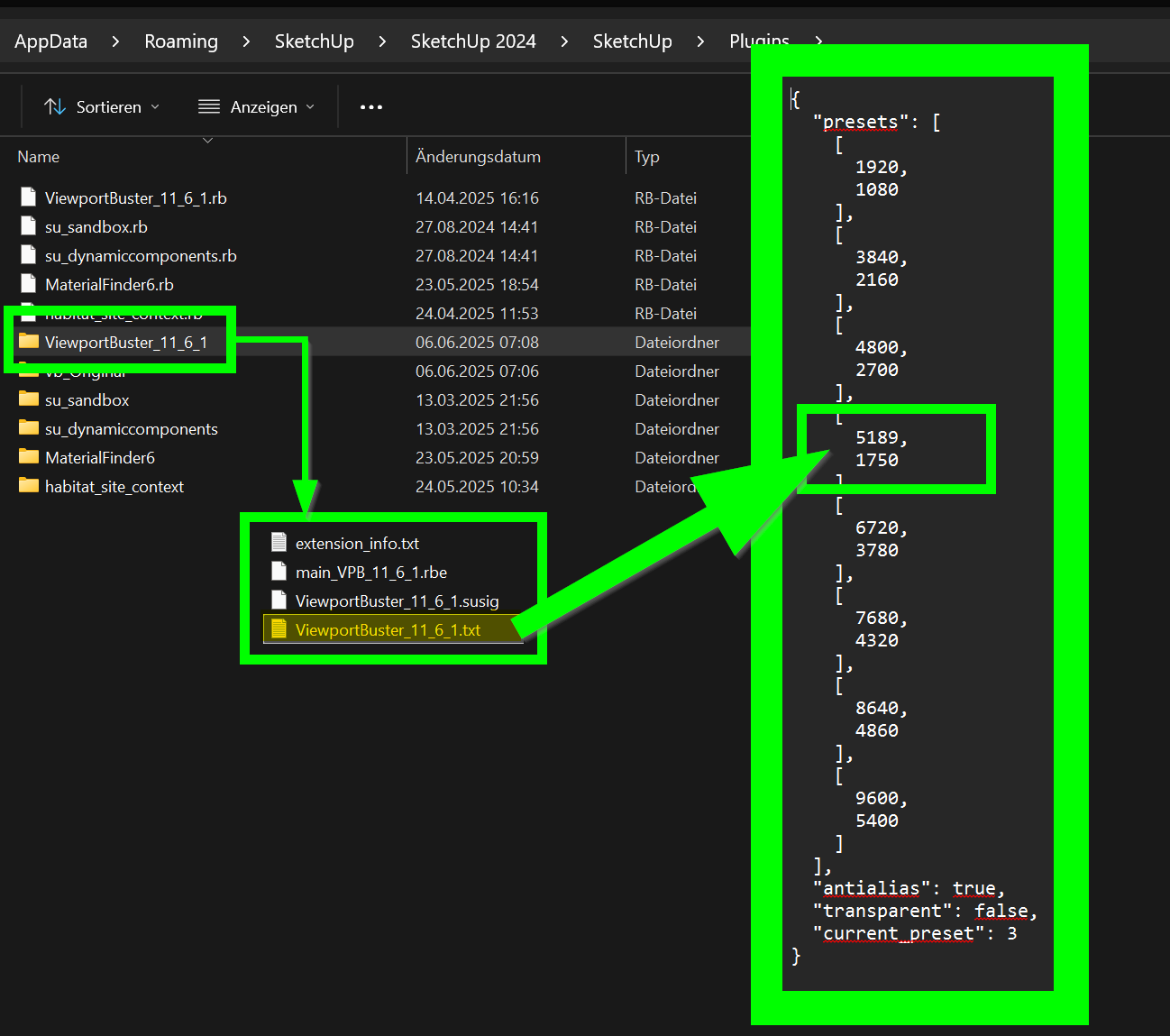Select the su_dynamiccomponents.rb file
Screen dimensions: 1170x1036
coord(141,256)
